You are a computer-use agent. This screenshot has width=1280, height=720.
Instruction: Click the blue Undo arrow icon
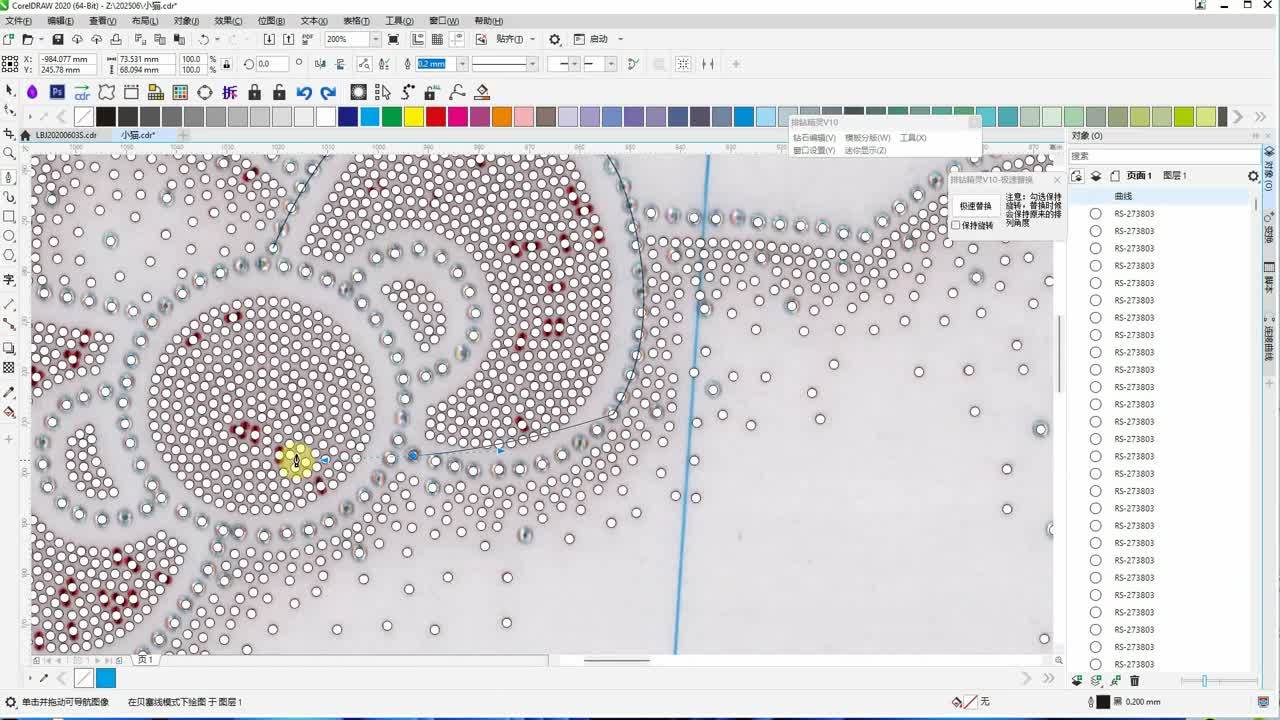point(304,92)
